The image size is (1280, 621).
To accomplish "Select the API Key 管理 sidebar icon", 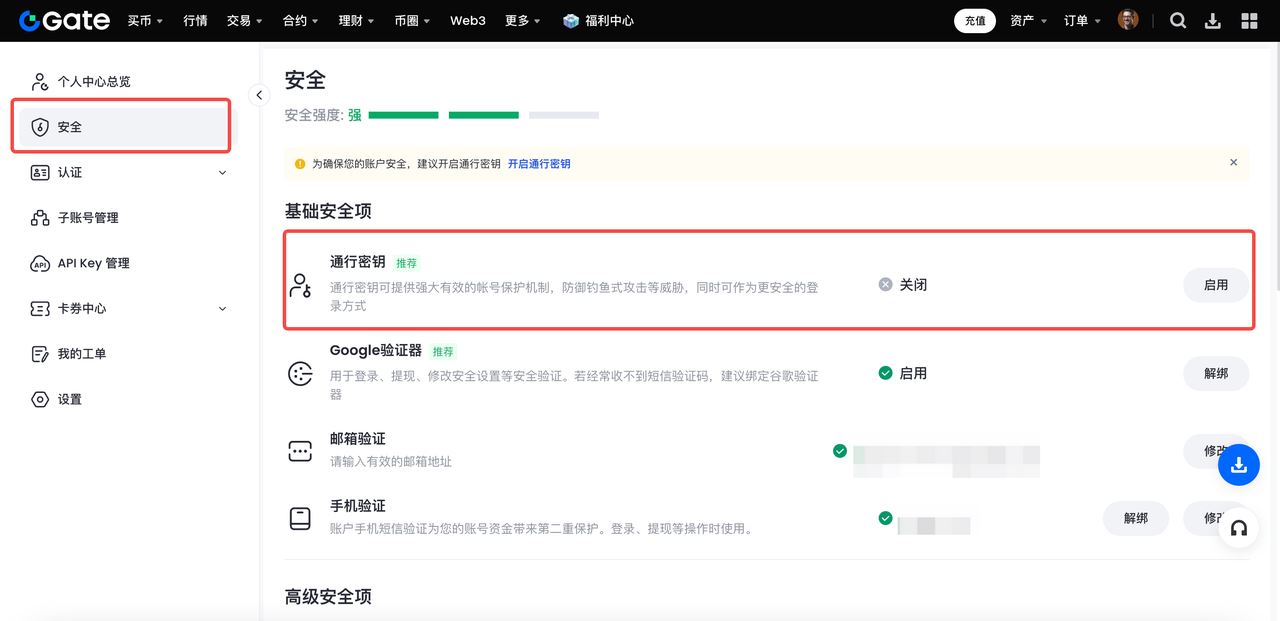I will (40, 263).
